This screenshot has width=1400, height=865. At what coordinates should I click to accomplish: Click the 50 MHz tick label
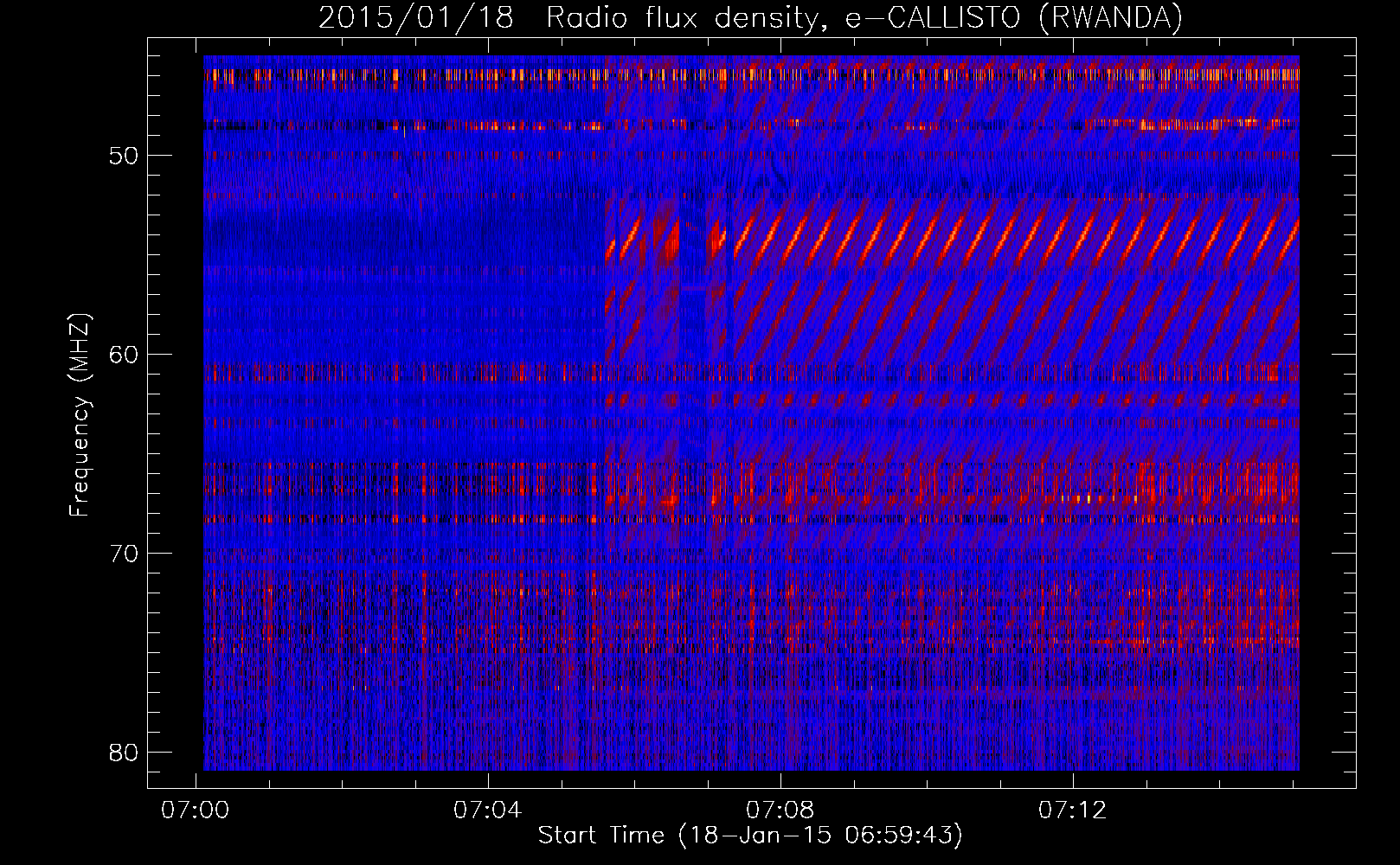click(125, 156)
